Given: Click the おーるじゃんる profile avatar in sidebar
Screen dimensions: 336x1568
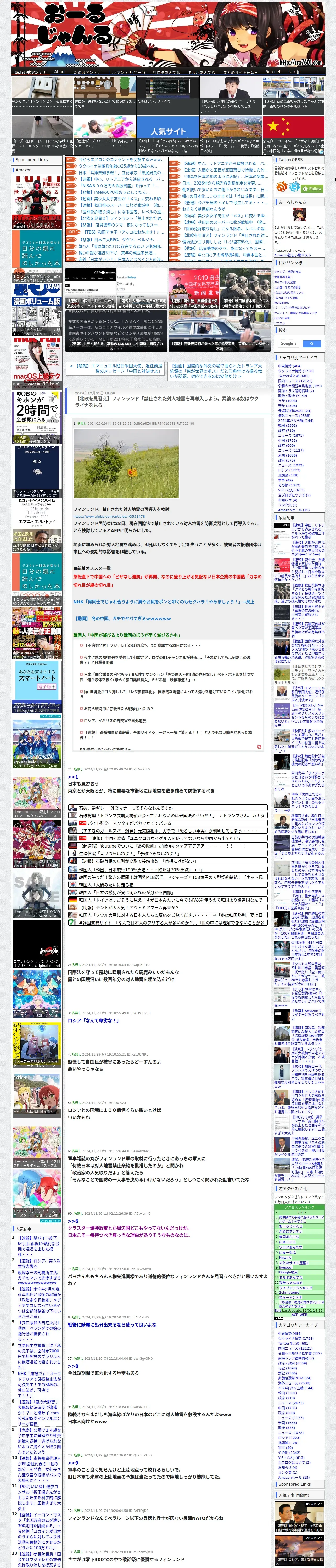Looking at the screenshot, I should (x=299, y=215).
